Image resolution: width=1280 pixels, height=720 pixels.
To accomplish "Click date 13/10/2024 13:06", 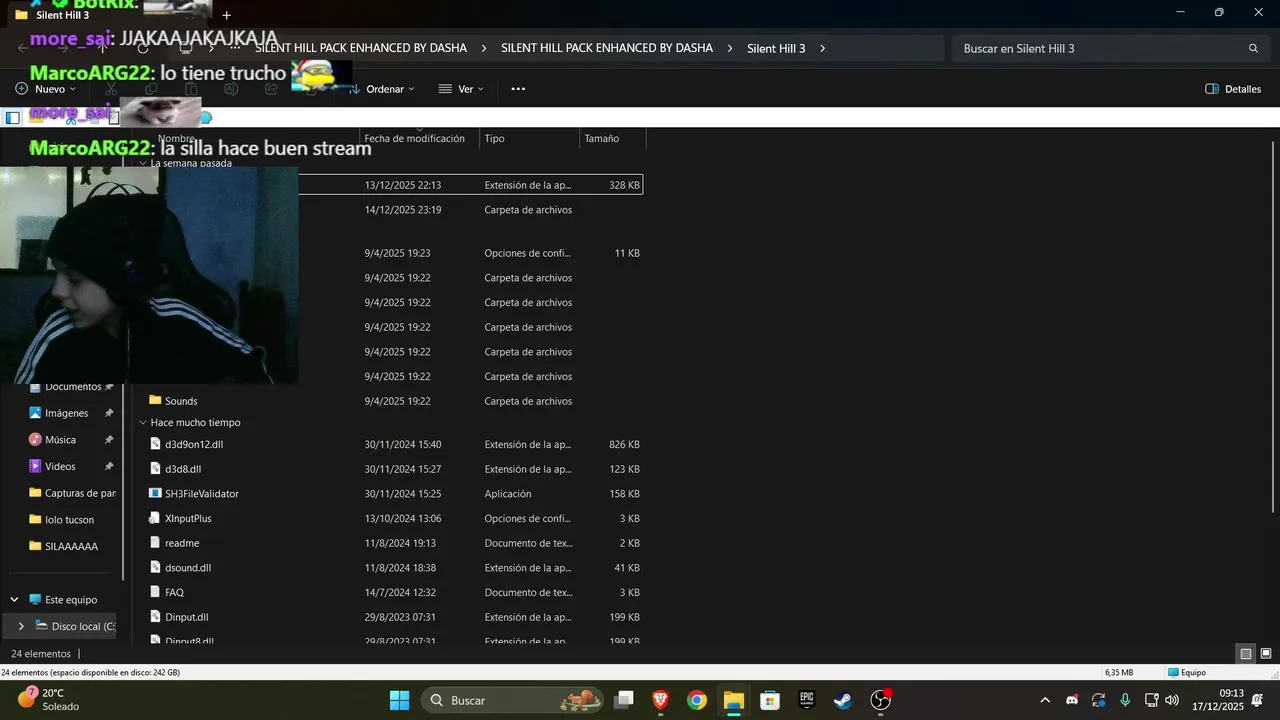I will (403, 518).
